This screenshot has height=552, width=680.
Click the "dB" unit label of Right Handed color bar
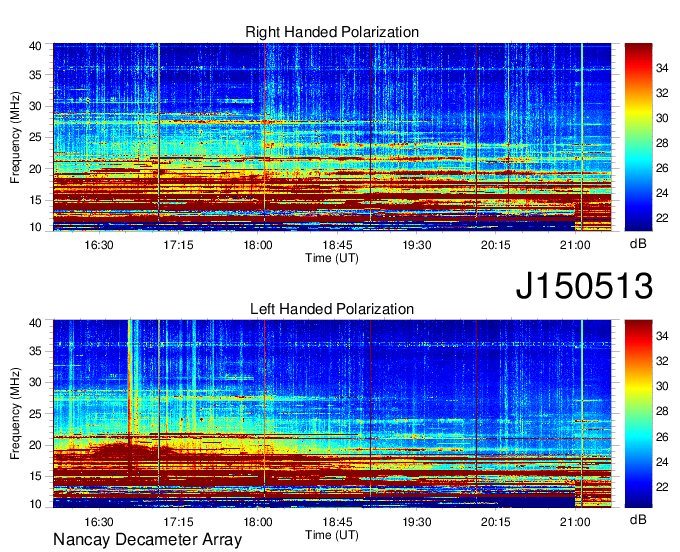(638, 244)
